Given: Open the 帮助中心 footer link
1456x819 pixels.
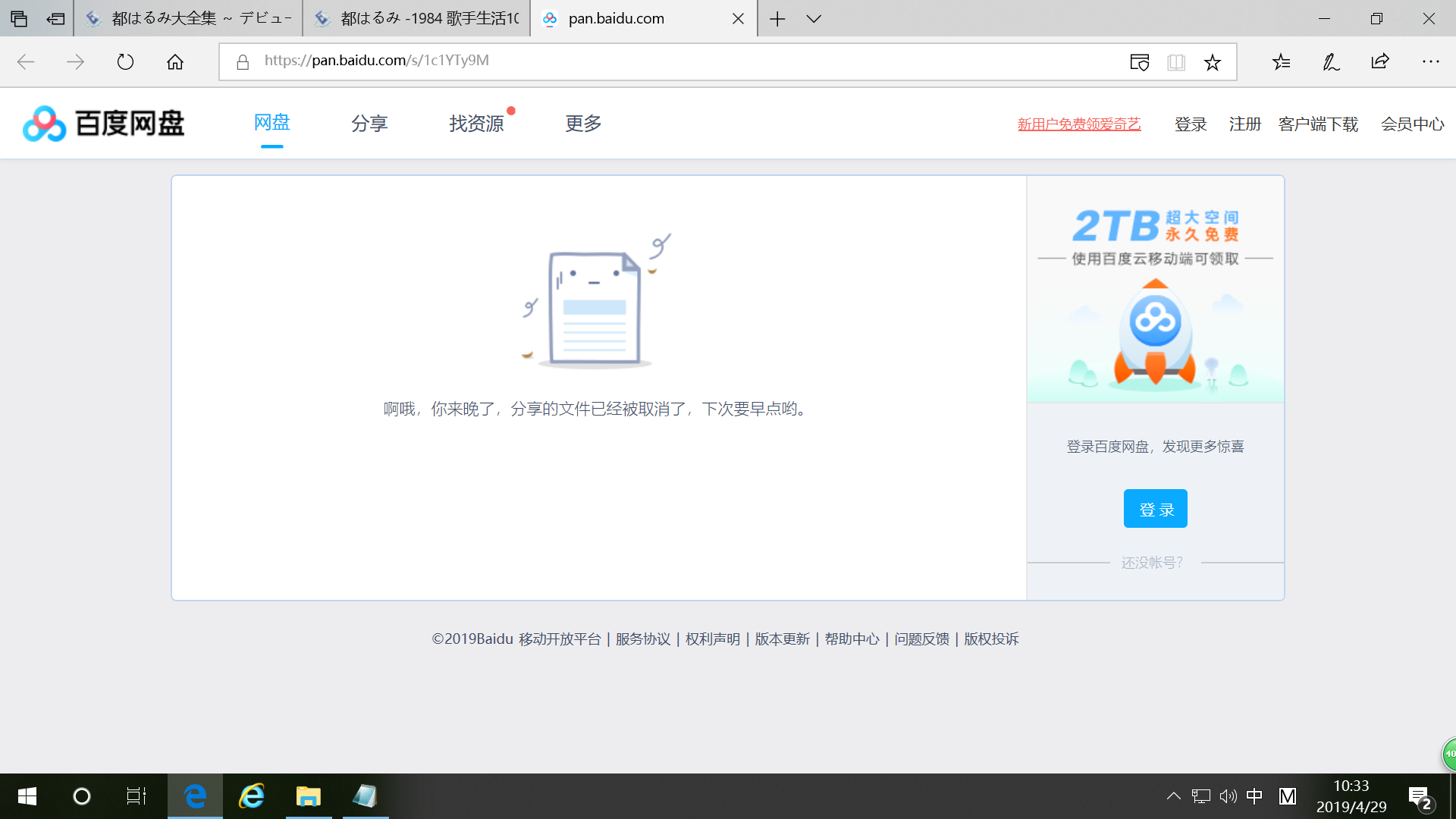Looking at the screenshot, I should (x=852, y=639).
